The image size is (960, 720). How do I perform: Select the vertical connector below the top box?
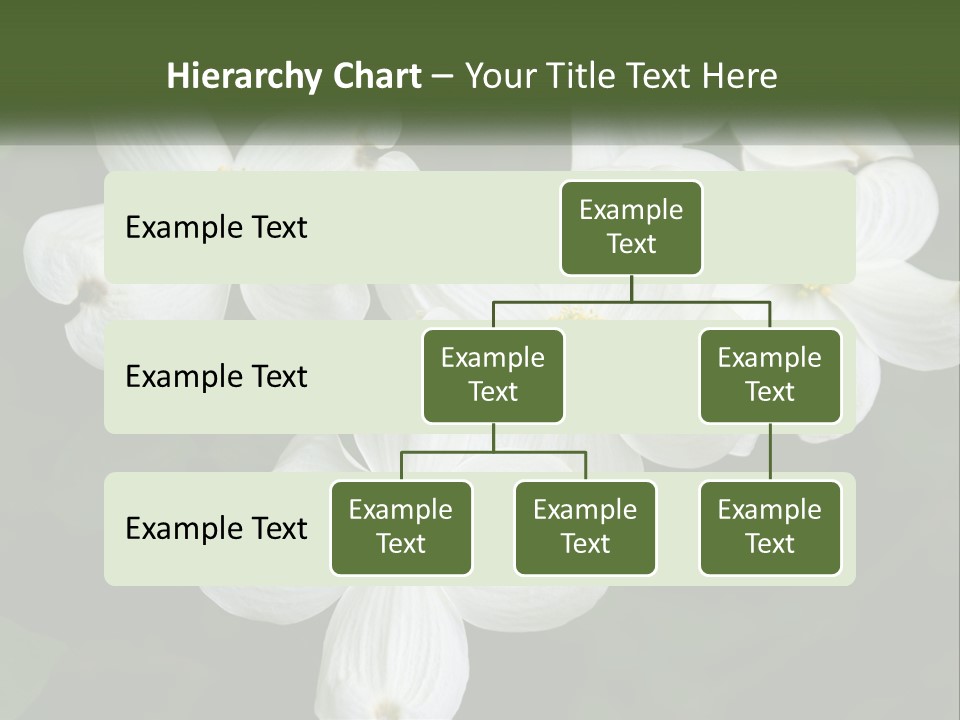[x=631, y=288]
